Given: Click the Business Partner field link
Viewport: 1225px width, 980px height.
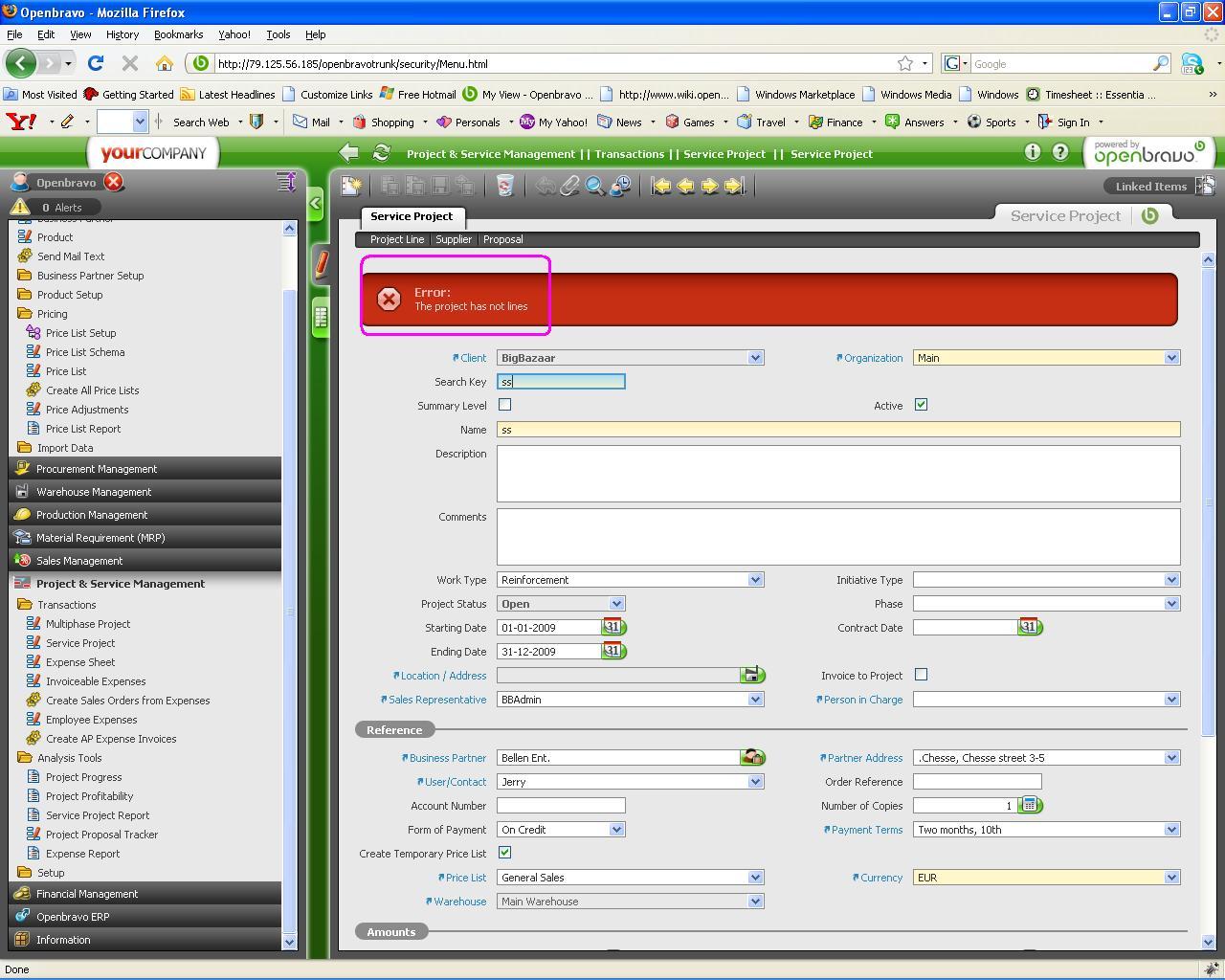Looking at the screenshot, I should (447, 758).
